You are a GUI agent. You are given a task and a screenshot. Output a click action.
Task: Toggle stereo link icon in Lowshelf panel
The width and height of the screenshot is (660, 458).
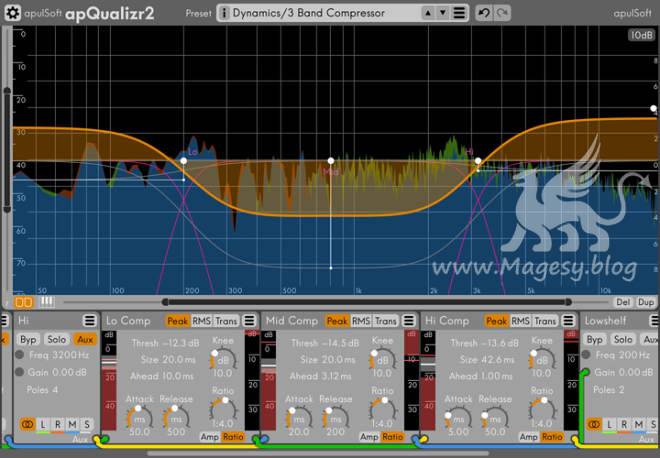pyautogui.click(x=594, y=424)
